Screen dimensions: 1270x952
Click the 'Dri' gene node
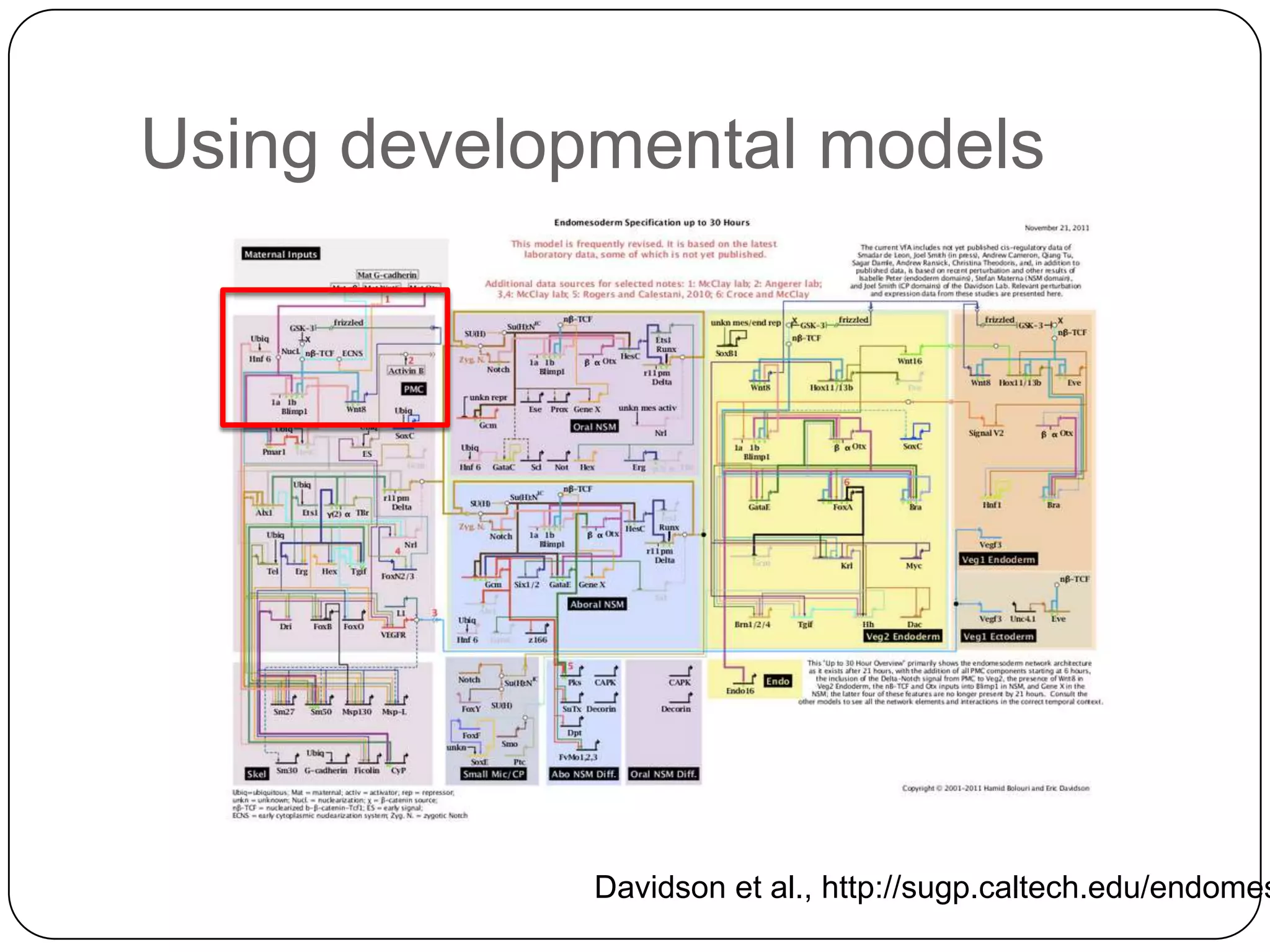coord(285,627)
